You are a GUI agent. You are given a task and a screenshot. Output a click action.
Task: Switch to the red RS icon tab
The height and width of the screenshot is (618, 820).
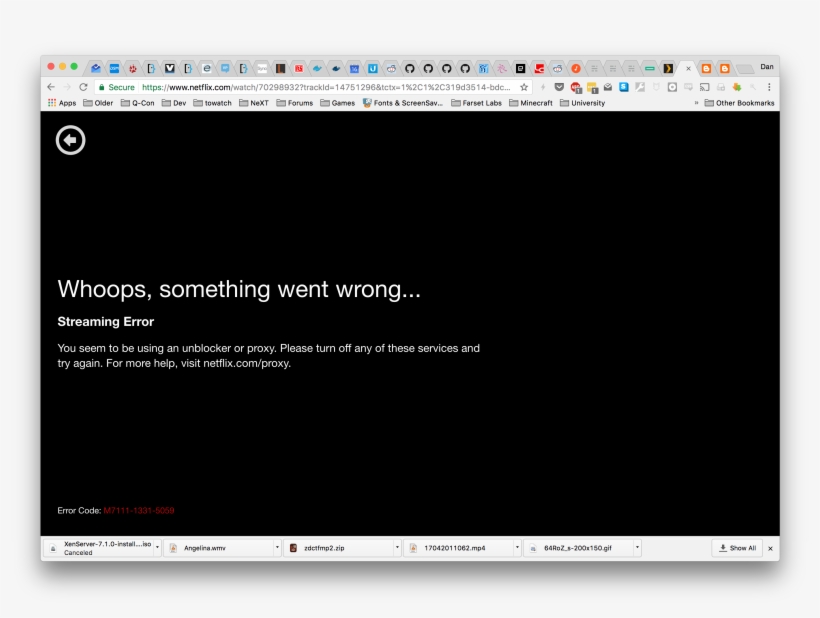tap(299, 68)
